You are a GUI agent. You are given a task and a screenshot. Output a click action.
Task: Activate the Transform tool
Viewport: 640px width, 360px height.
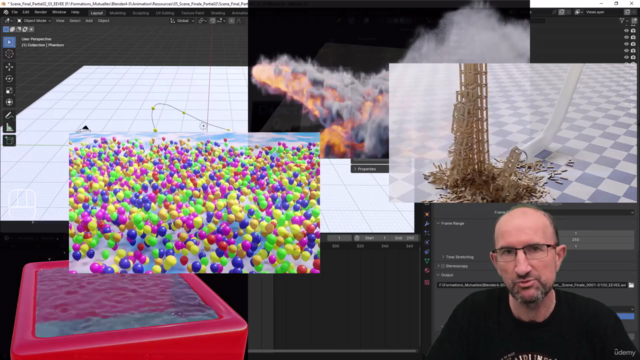coord(9,102)
